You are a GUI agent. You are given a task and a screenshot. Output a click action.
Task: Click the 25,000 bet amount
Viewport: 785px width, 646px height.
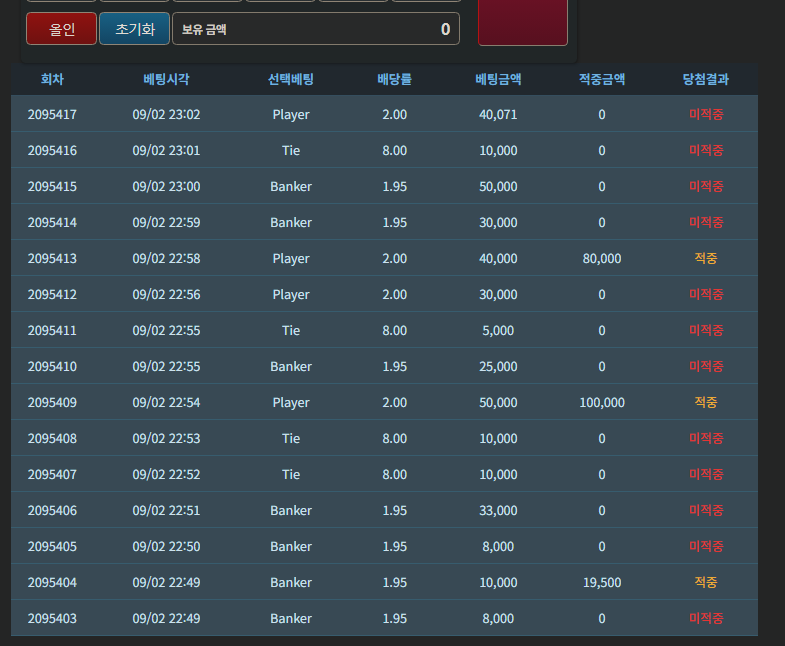coord(498,367)
